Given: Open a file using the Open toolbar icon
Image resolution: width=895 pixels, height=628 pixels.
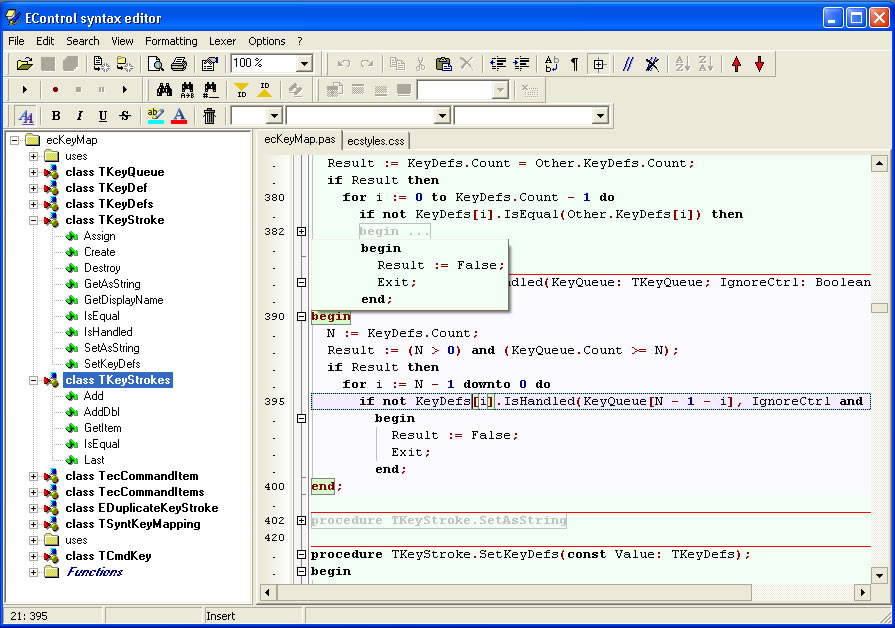Looking at the screenshot, I should [x=24, y=63].
